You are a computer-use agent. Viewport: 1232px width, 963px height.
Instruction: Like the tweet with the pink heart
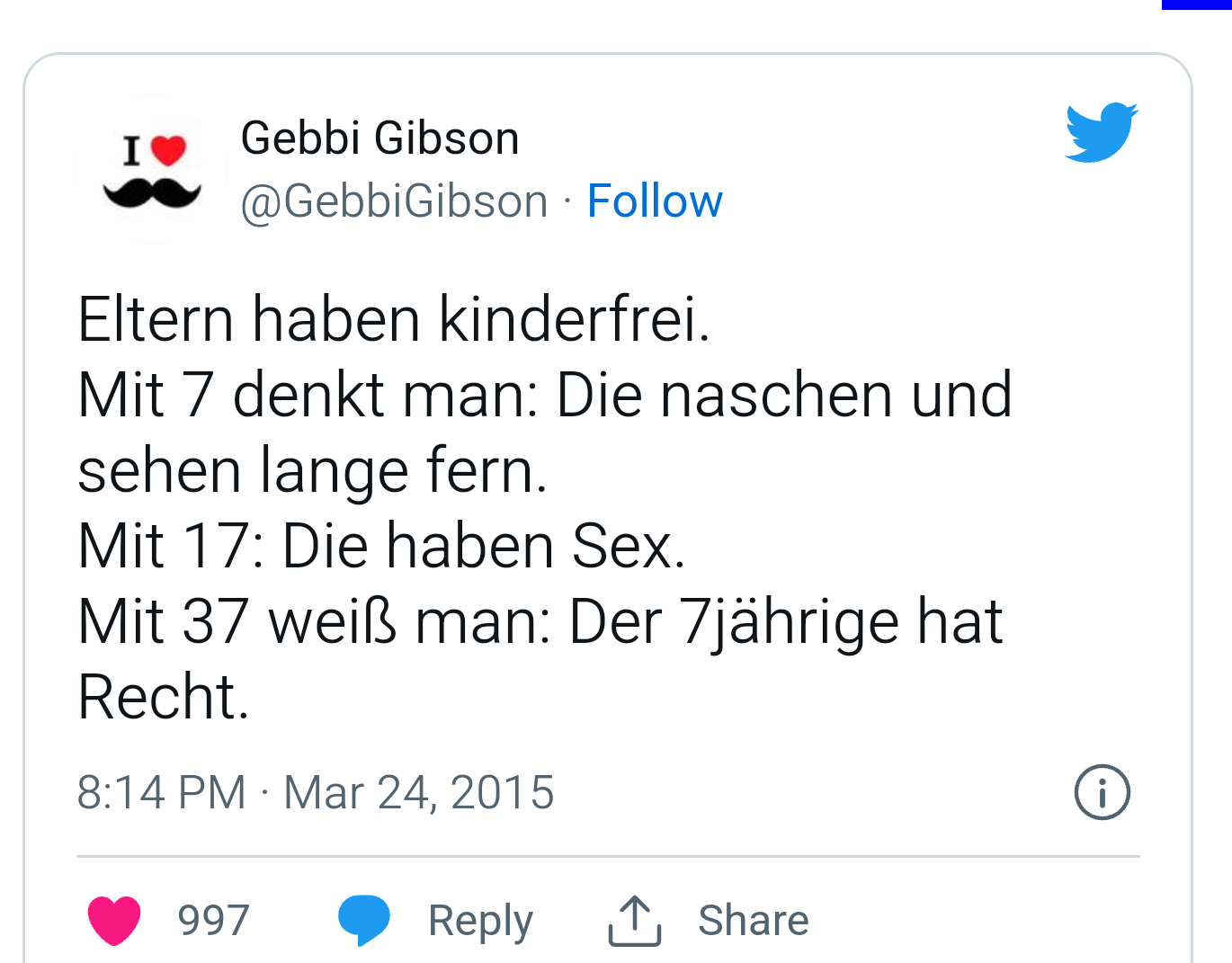114,920
